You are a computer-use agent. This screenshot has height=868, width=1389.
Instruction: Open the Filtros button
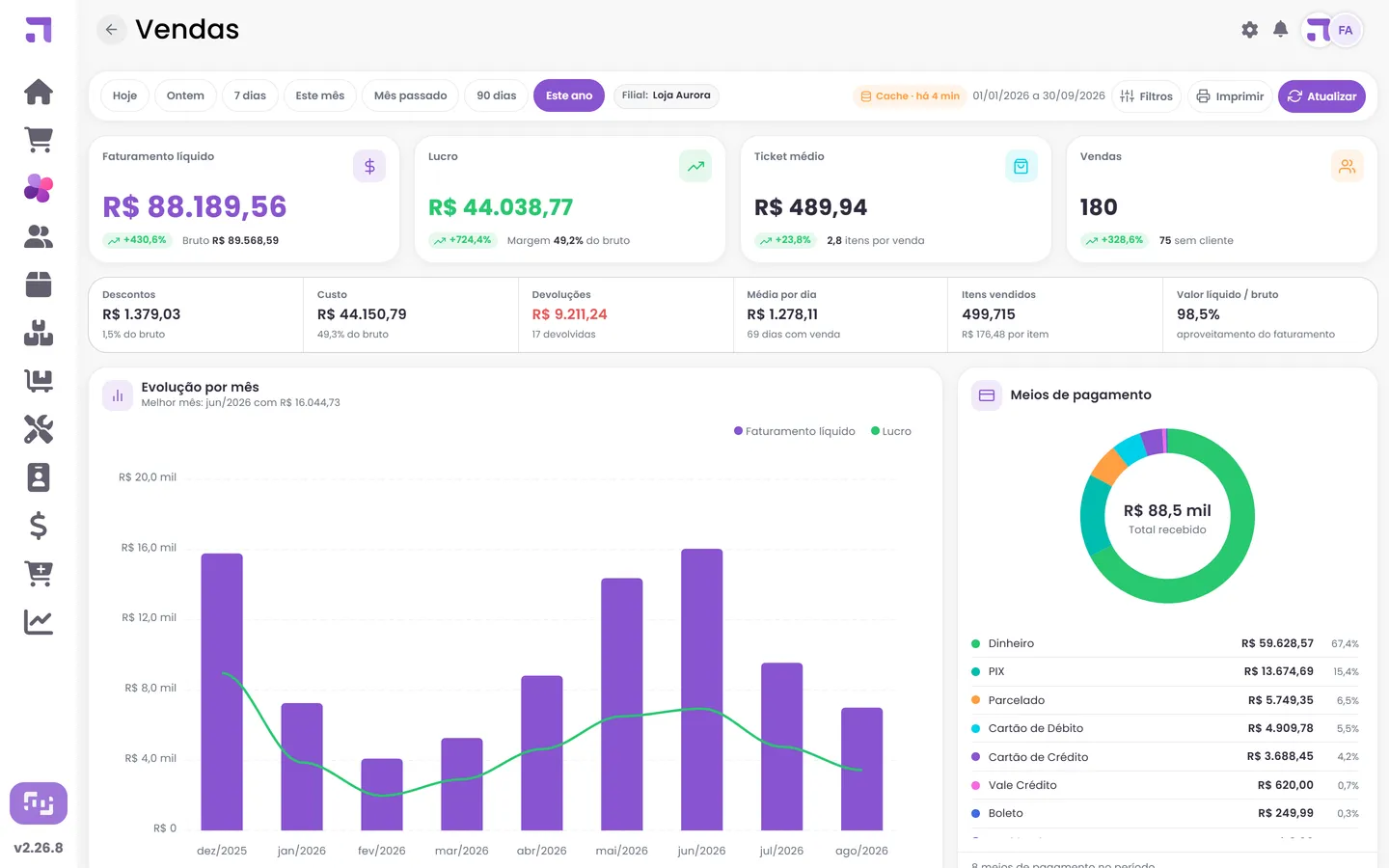point(1146,96)
